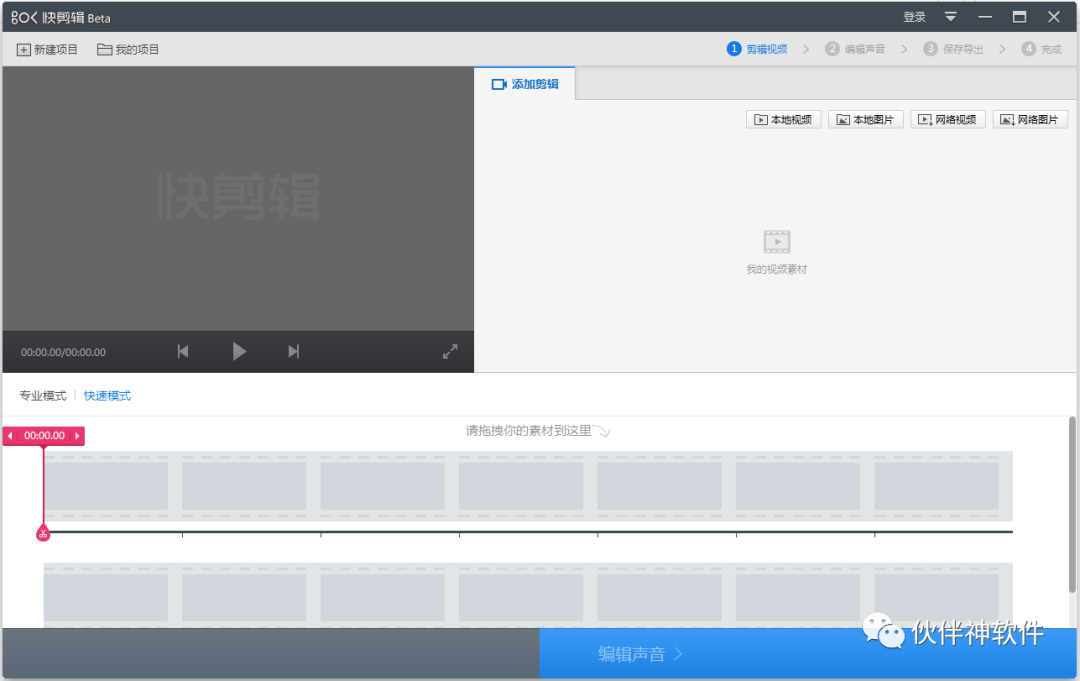Go to step 4 完成
The image size is (1080, 681).
coord(1041,49)
